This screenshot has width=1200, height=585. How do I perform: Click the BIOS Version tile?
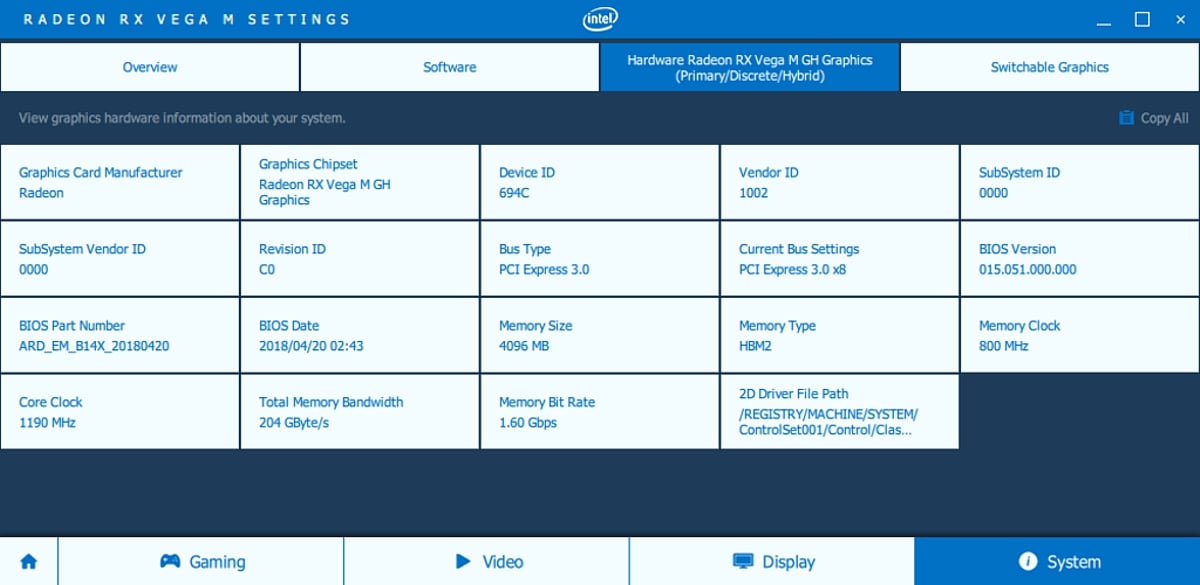[x=1080, y=259]
